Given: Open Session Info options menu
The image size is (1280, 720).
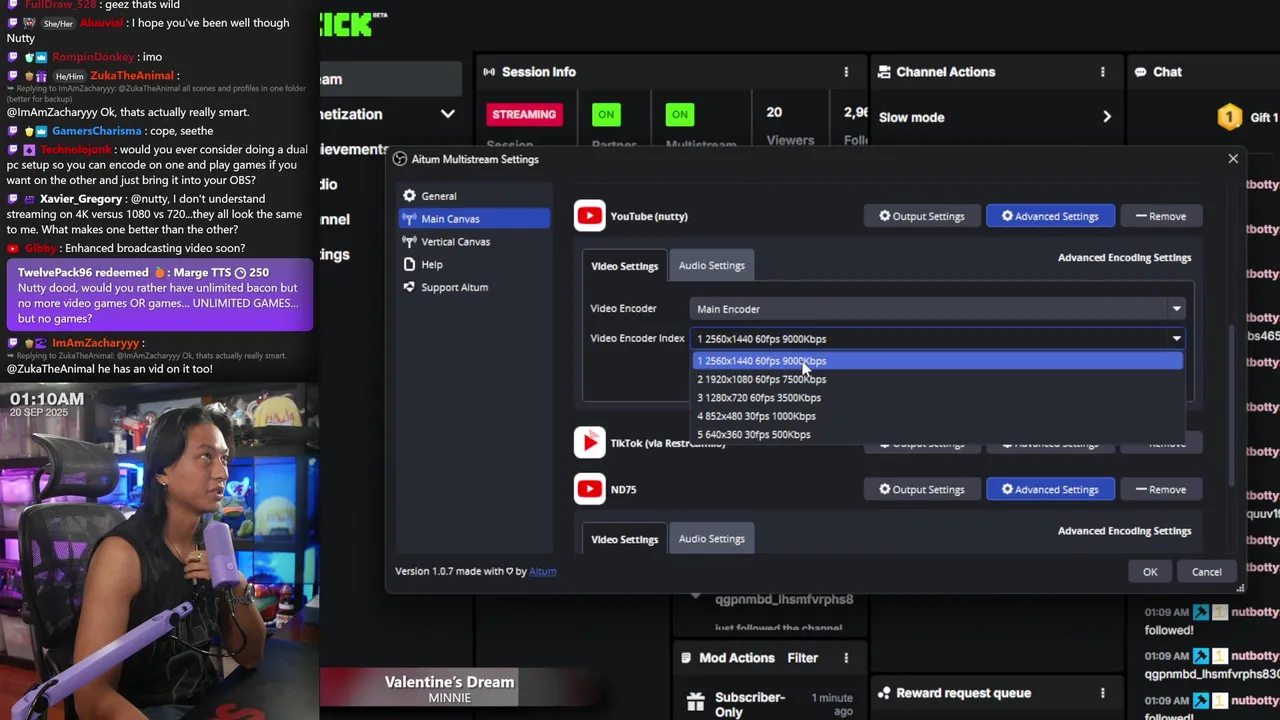Looking at the screenshot, I should click(846, 72).
